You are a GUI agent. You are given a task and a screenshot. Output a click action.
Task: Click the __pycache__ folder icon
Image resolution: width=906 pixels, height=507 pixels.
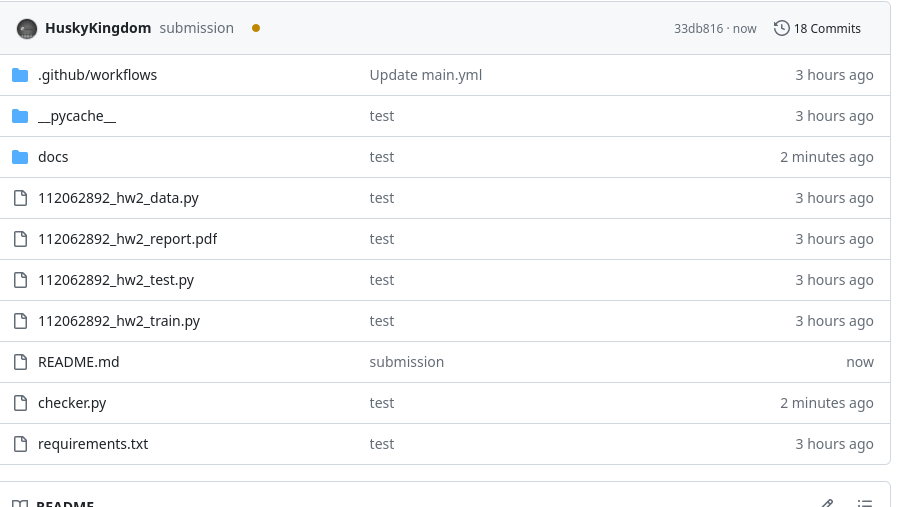(20, 116)
